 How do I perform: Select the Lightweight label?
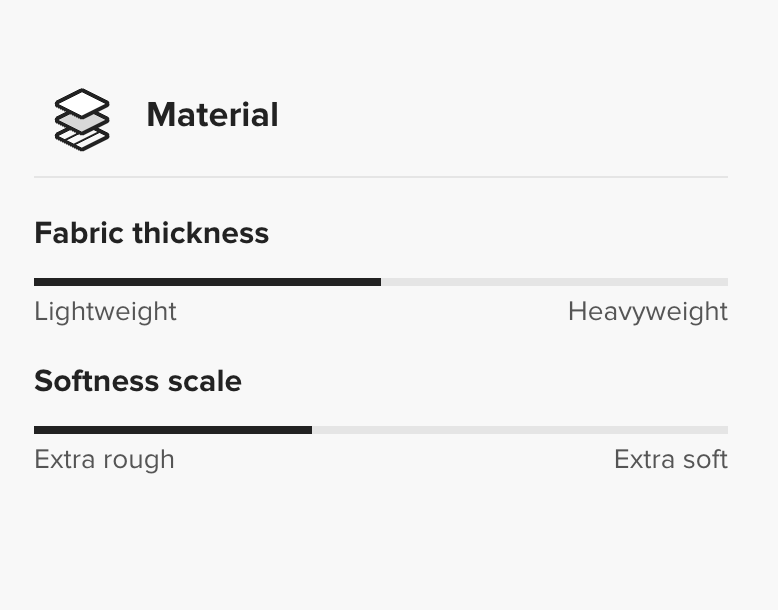coord(105,311)
